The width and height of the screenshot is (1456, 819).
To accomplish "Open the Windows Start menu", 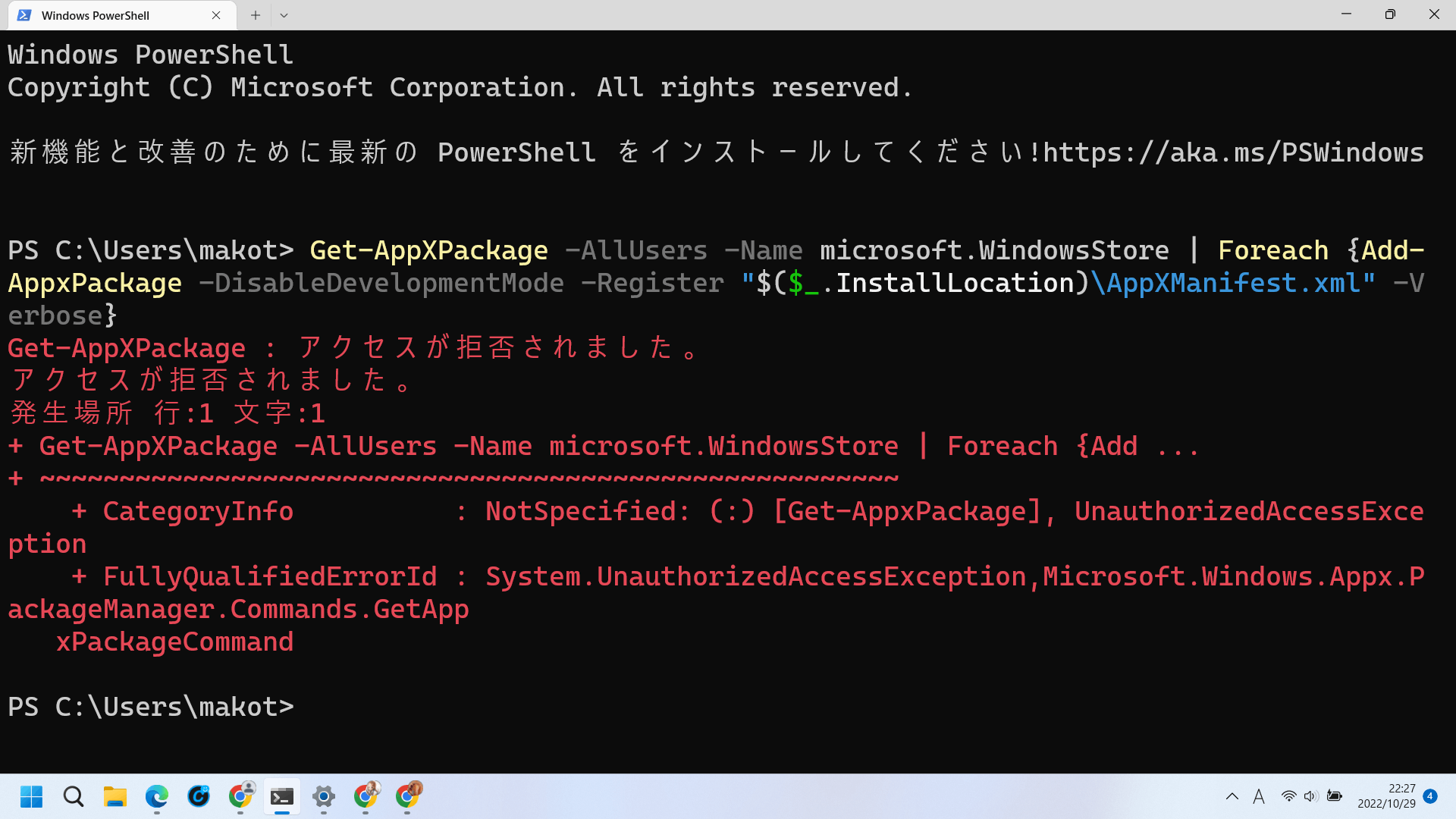I will tap(32, 796).
